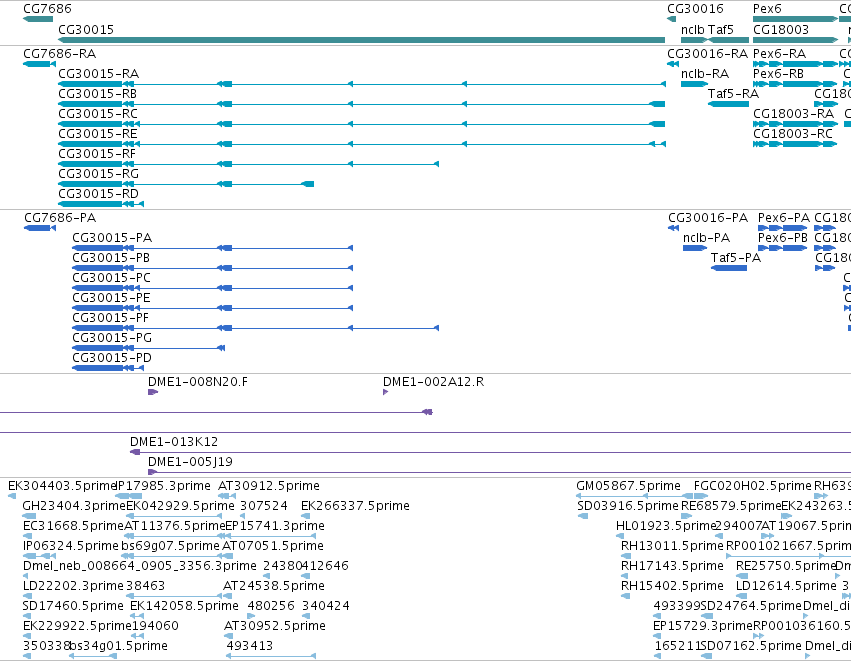Click EST IP06324.5prime
This screenshot has width=851, height=661.
[71, 546]
